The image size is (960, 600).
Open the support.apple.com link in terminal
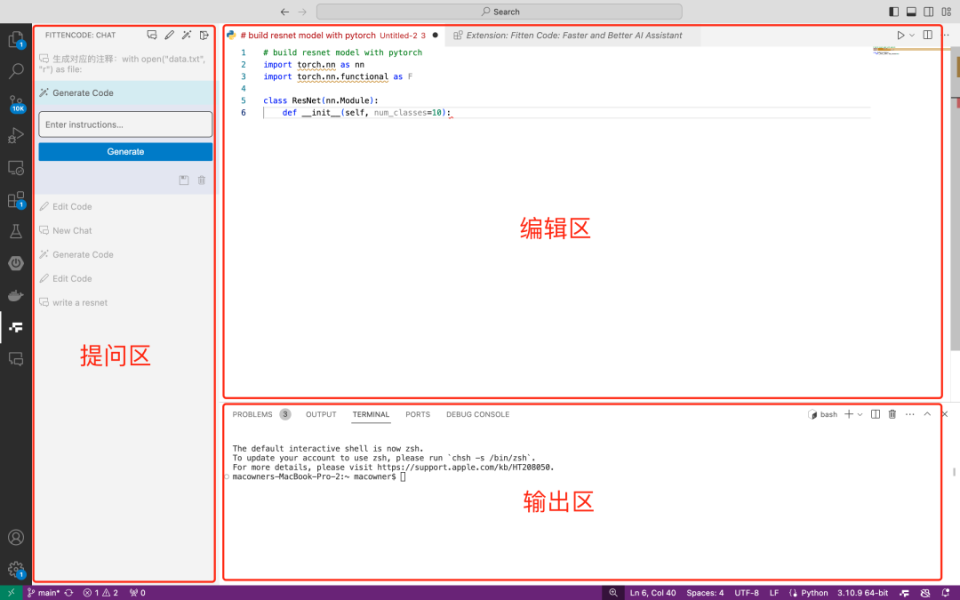coord(465,467)
